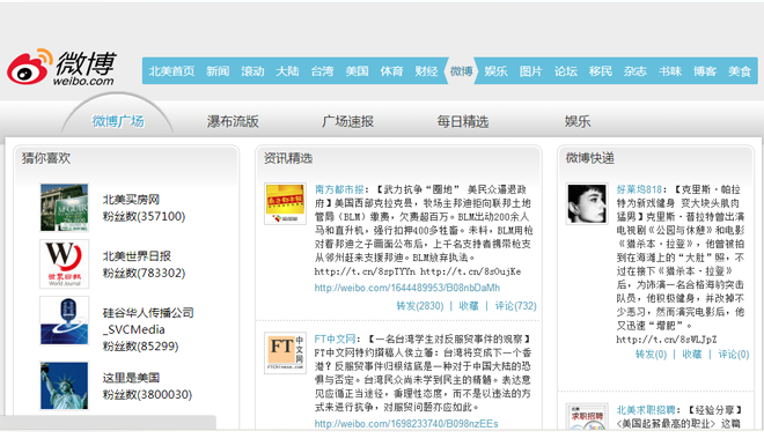Open 北美求职招聘 avatar icon

click(x=587, y=417)
